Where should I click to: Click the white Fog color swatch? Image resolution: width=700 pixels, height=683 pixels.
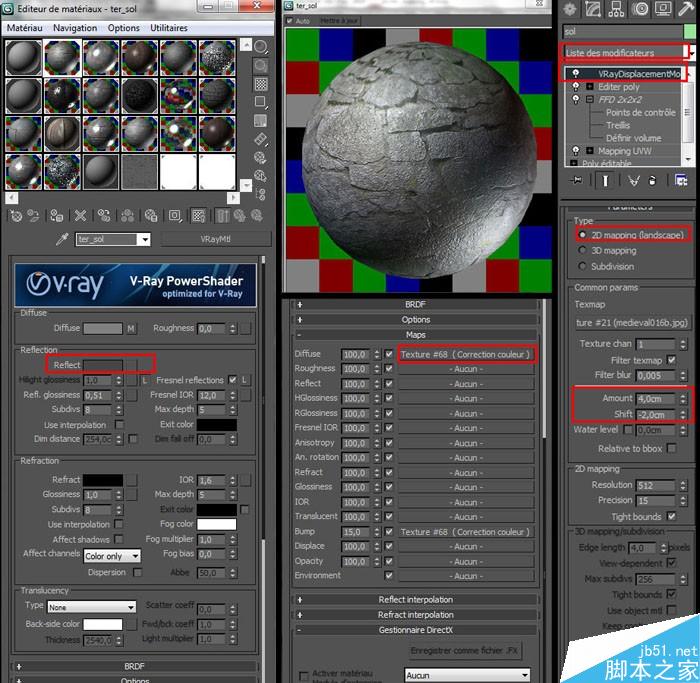(x=217, y=524)
